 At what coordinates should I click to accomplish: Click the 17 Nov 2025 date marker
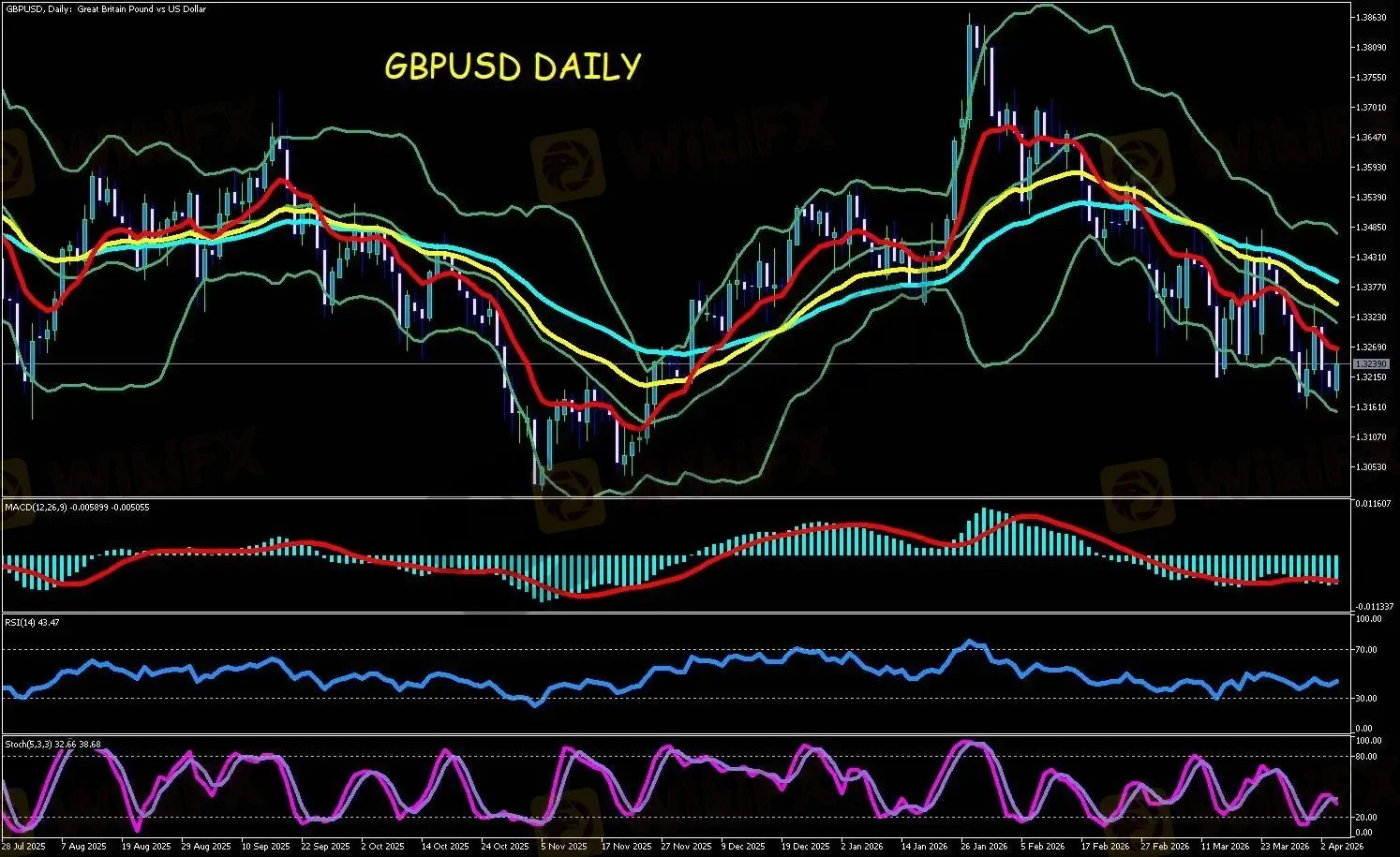[626, 846]
